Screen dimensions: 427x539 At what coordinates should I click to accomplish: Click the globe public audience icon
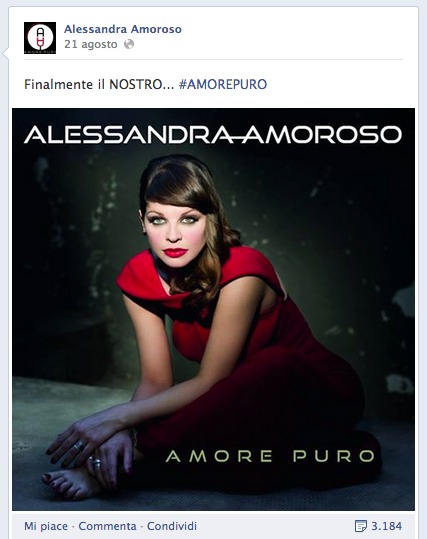[129, 44]
